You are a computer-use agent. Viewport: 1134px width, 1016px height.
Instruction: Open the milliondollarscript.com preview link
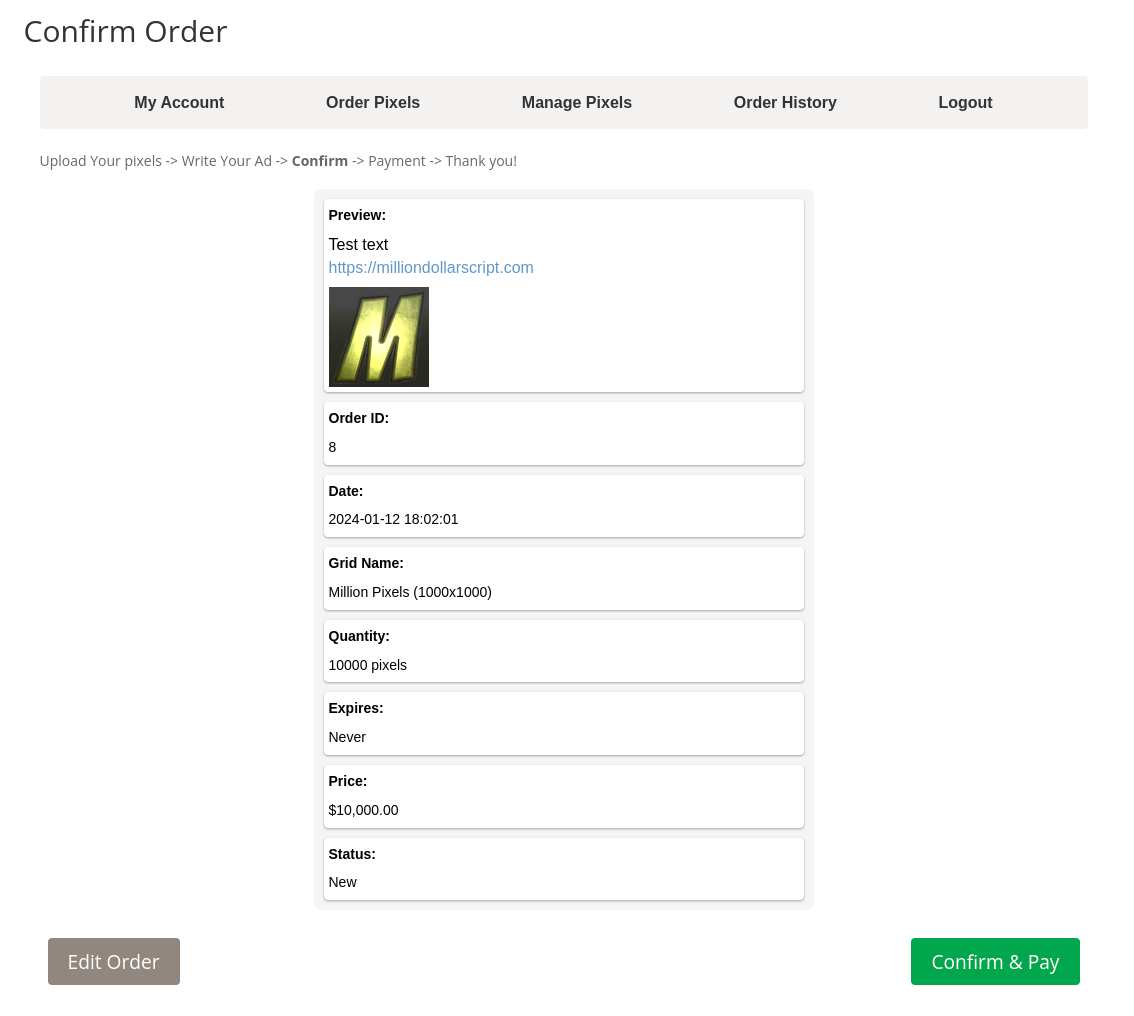click(x=431, y=268)
